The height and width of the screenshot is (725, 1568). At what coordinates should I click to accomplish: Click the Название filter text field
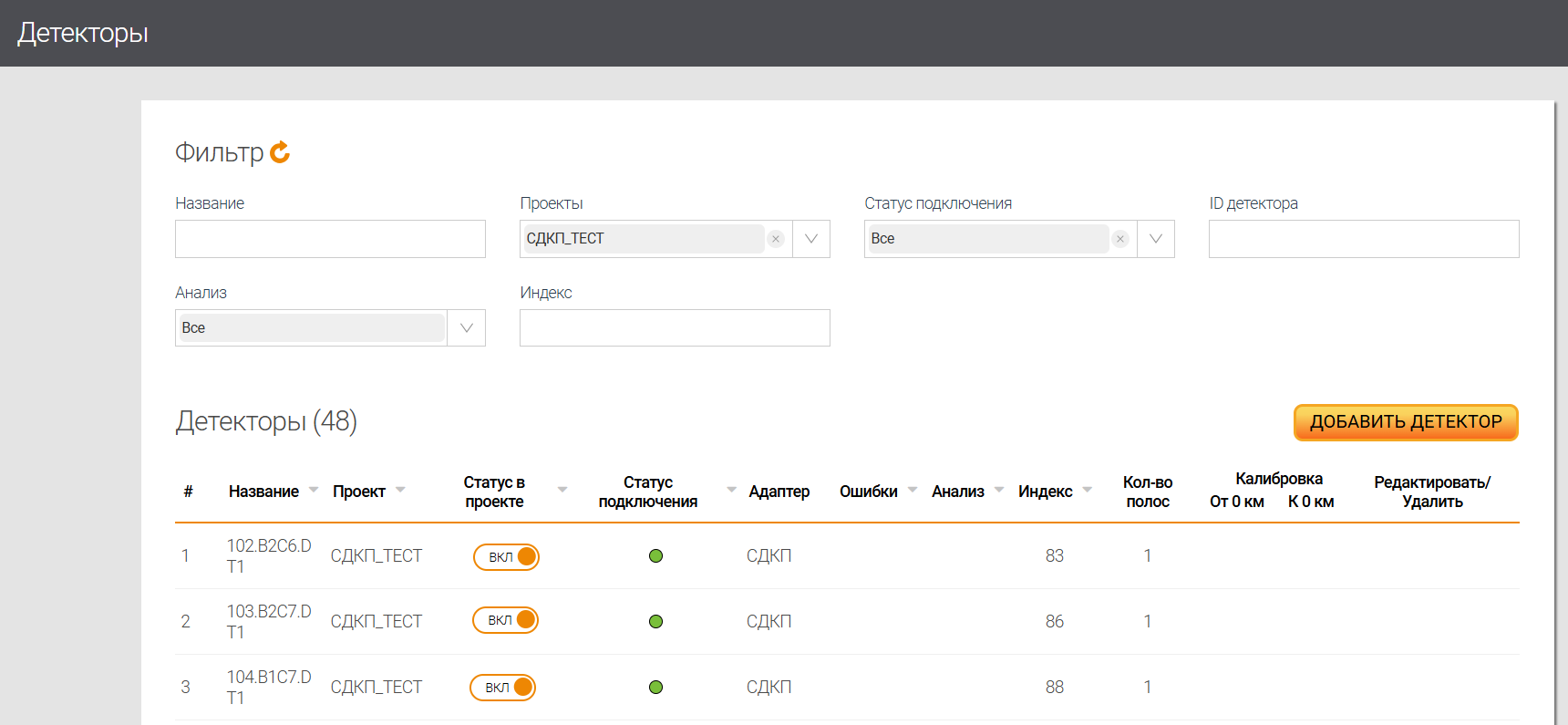[330, 239]
